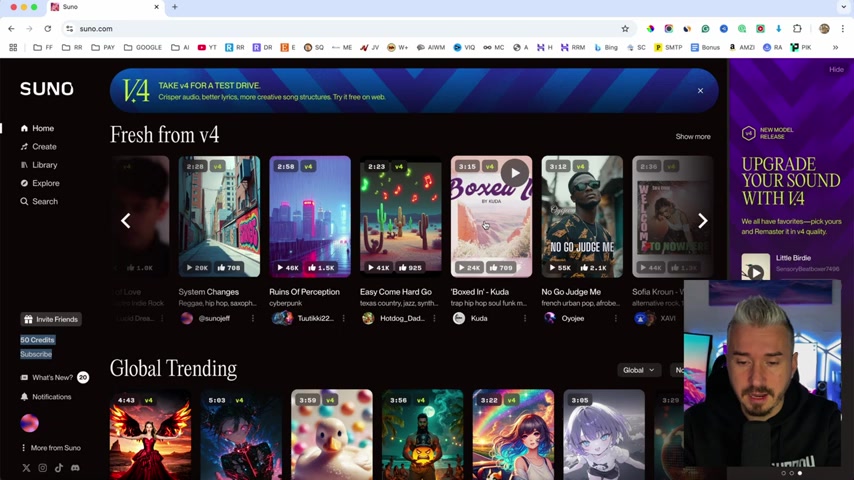Viewport: 854px width, 480px height.
Task: Click Show more for Fresh from v4
Action: 693,137
